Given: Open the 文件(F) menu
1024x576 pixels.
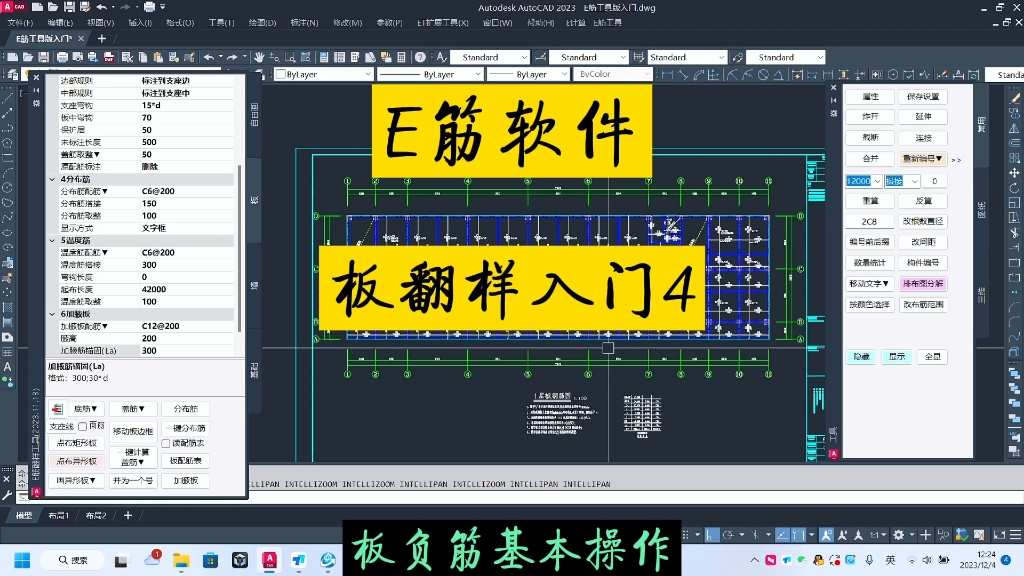Looking at the screenshot, I should point(20,22).
